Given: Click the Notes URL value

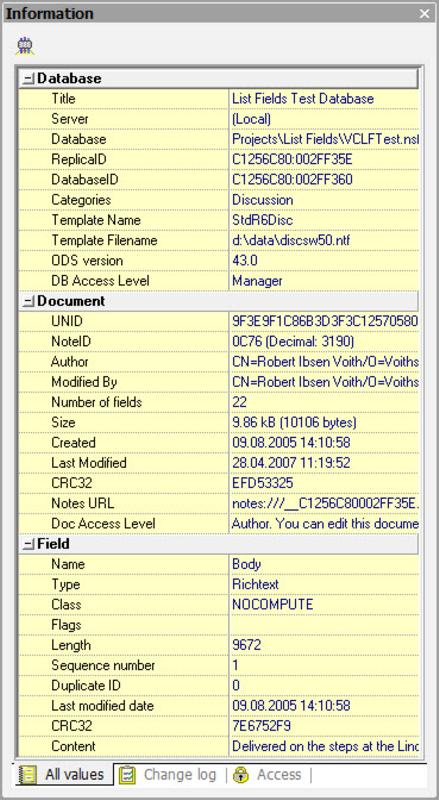Looking at the screenshot, I should [325, 503].
